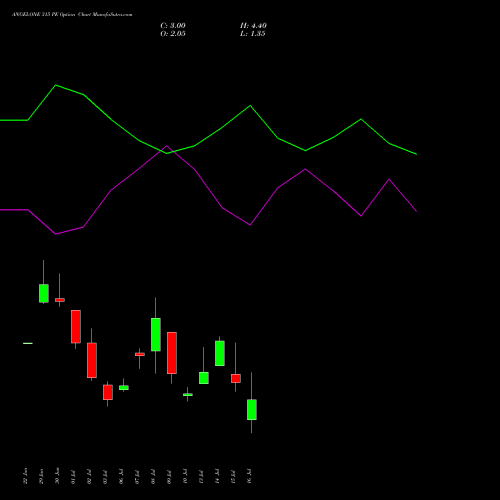The height and width of the screenshot is (500, 500).
Task: Select the 06 Jul date label
Action: tap(121, 477)
